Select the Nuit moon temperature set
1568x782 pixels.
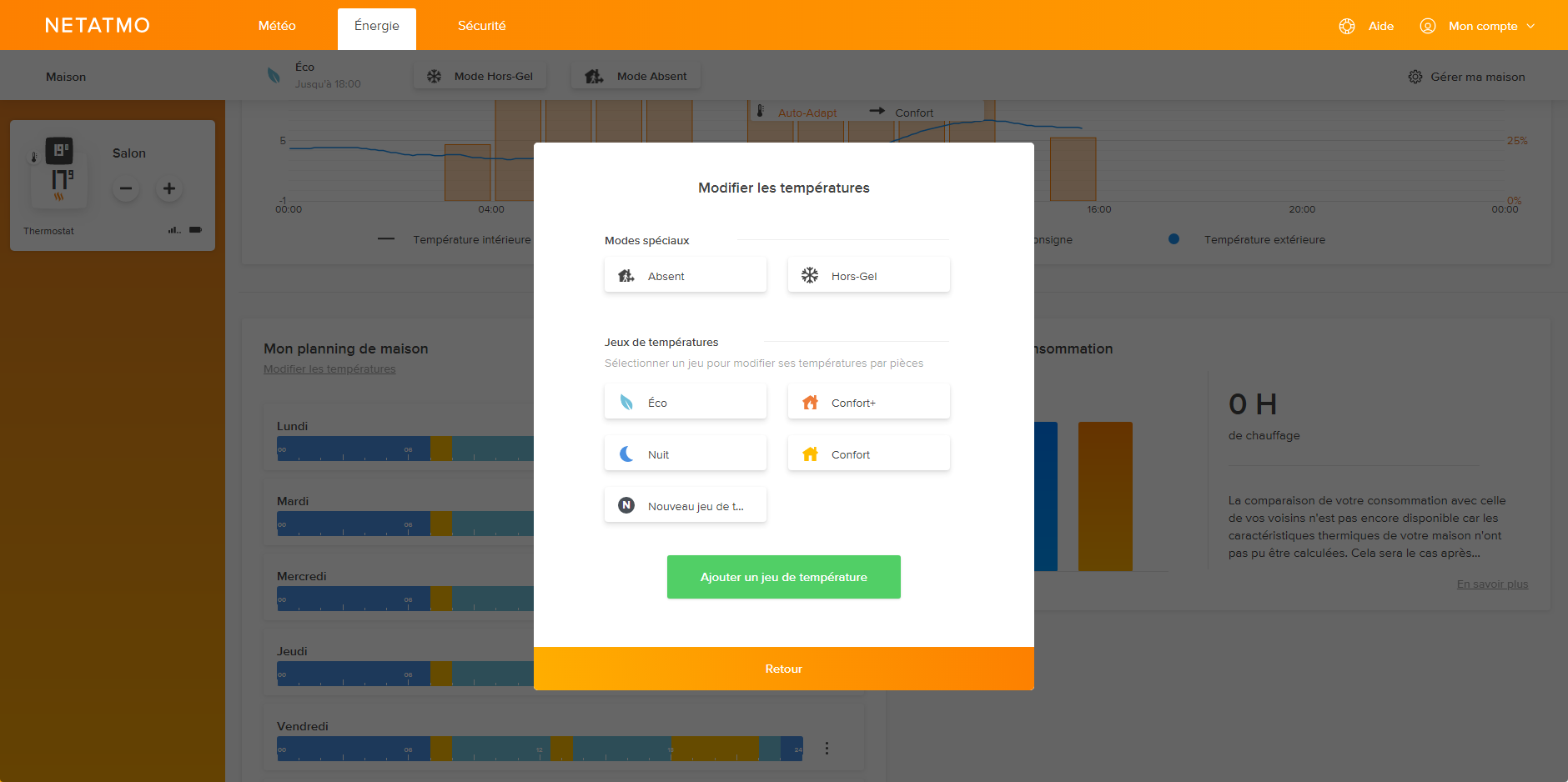tap(685, 454)
